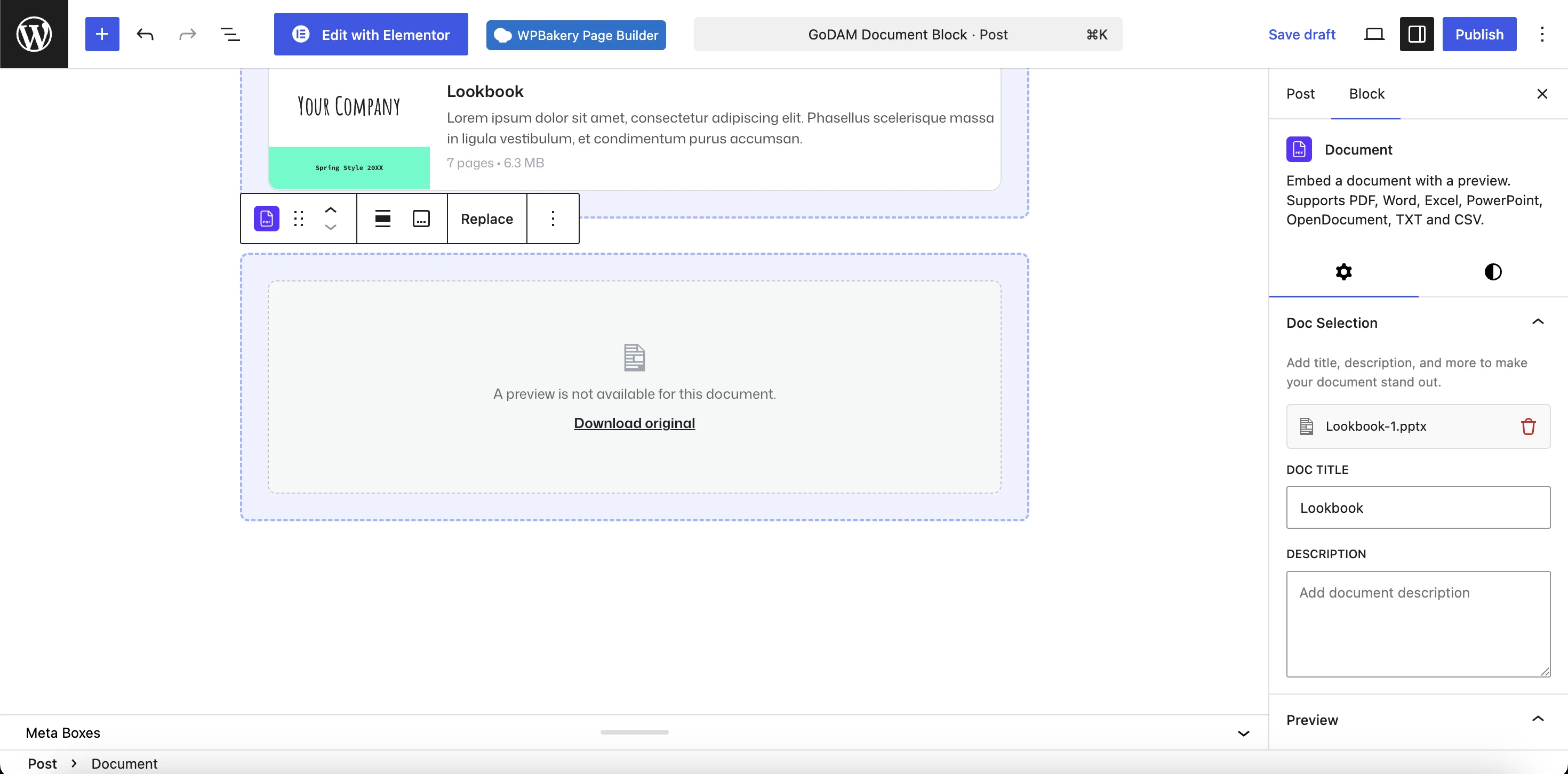
Task: Click the Document block type toolbar icon
Action: point(267,219)
